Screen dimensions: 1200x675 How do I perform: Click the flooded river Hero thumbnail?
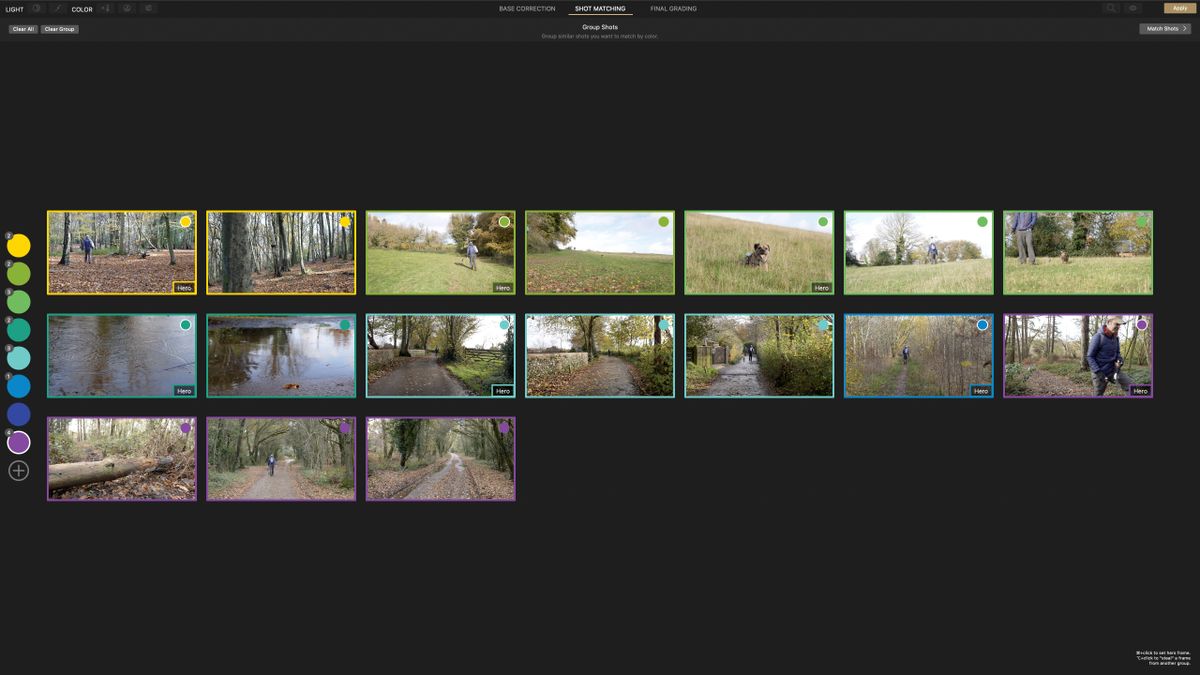click(121, 354)
